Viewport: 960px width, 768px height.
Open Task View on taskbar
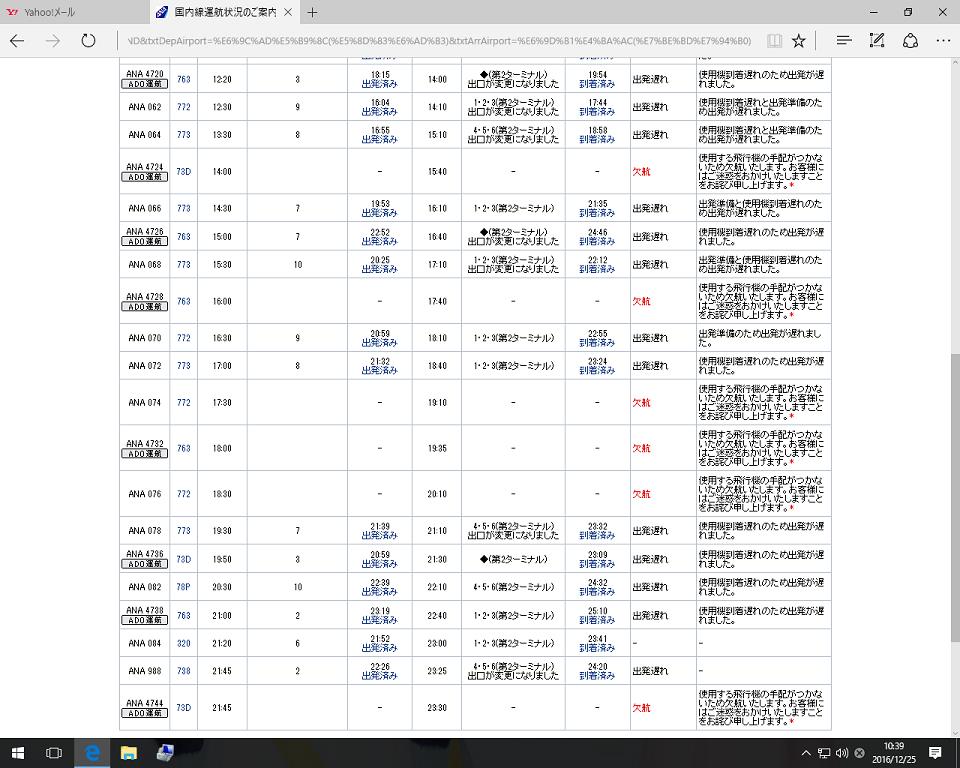click(x=54, y=753)
